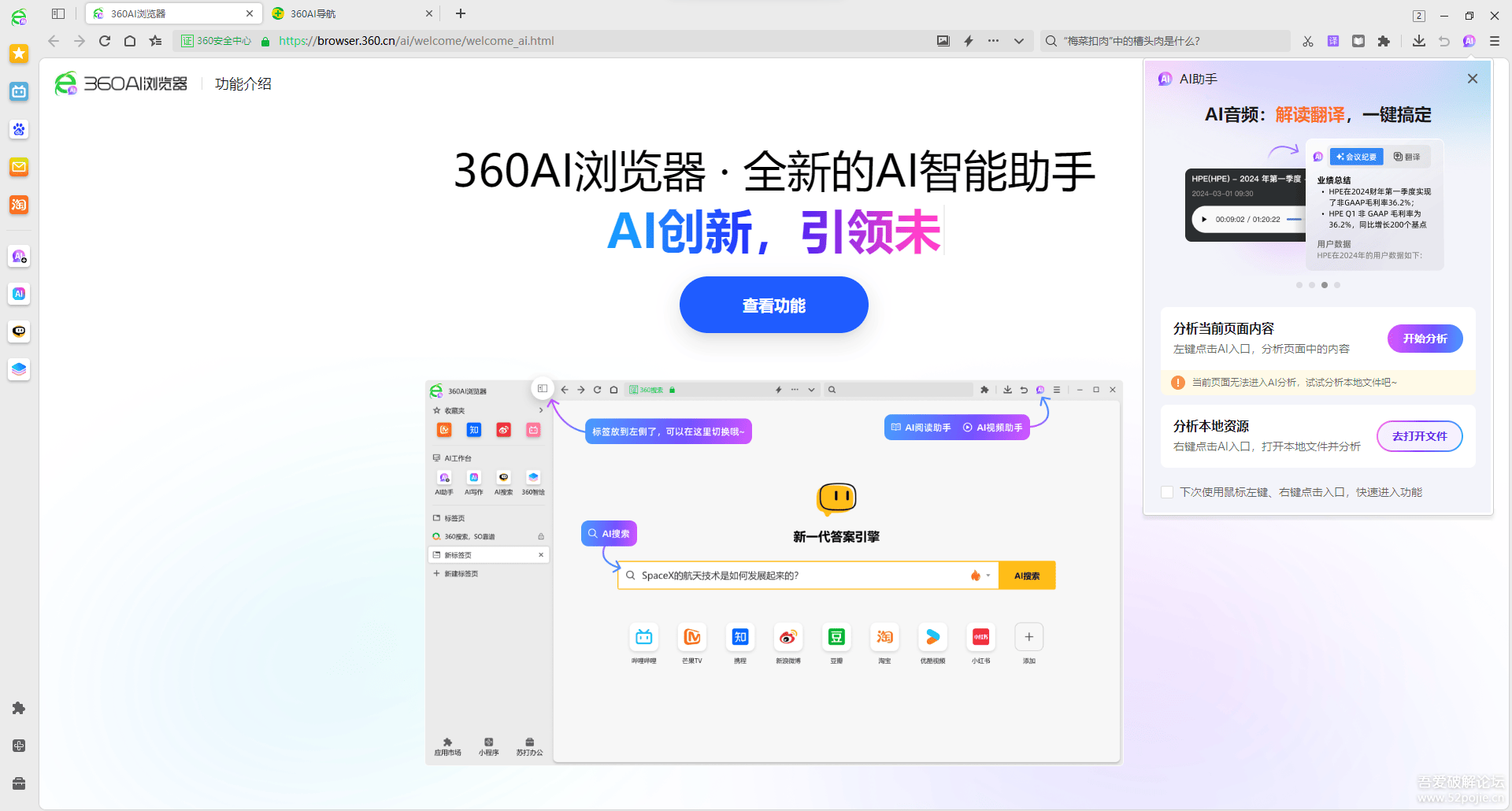Click the scissors screenshot tool icon

(x=1308, y=41)
